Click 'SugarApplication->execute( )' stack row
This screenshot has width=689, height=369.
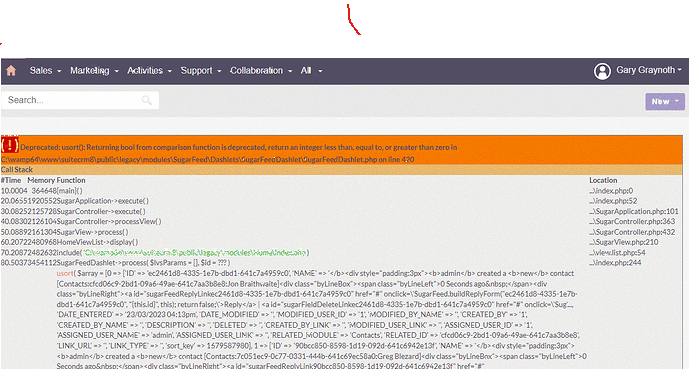[x=102, y=201]
